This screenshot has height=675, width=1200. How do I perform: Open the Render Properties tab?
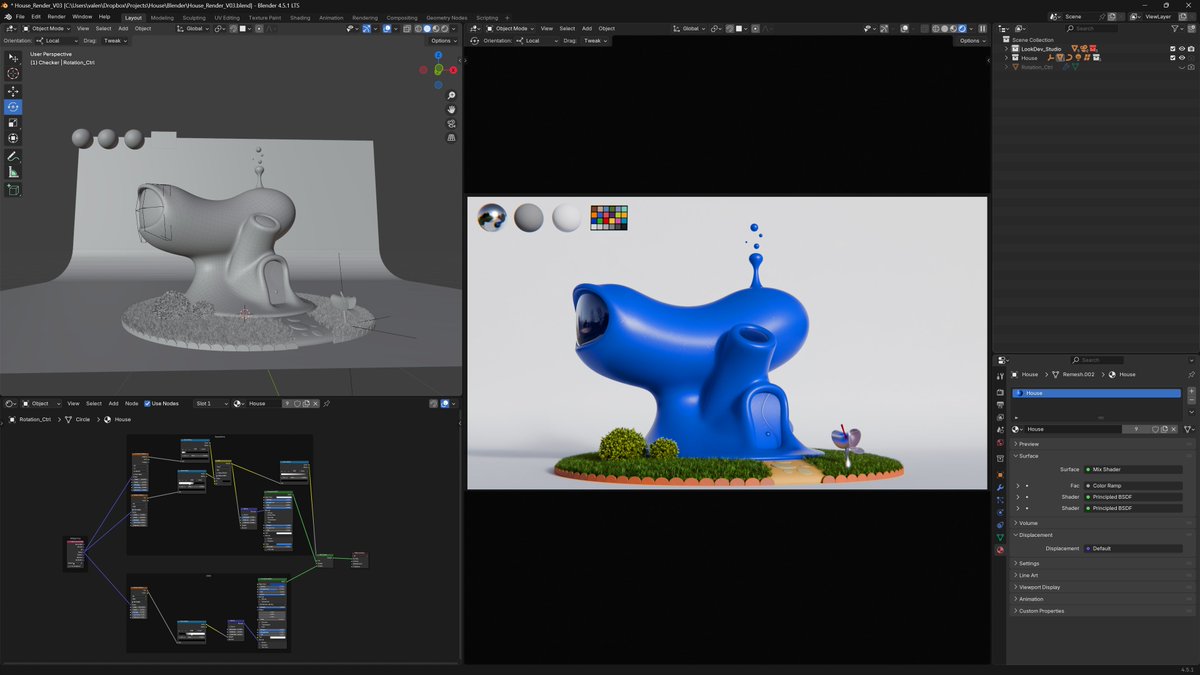point(999,392)
